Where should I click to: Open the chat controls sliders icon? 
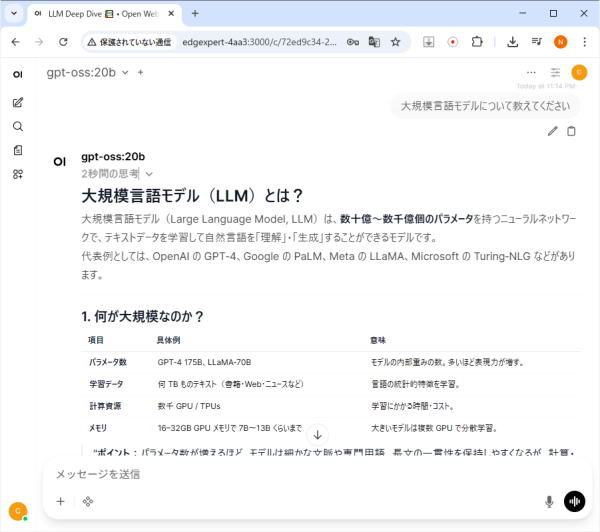click(556, 72)
